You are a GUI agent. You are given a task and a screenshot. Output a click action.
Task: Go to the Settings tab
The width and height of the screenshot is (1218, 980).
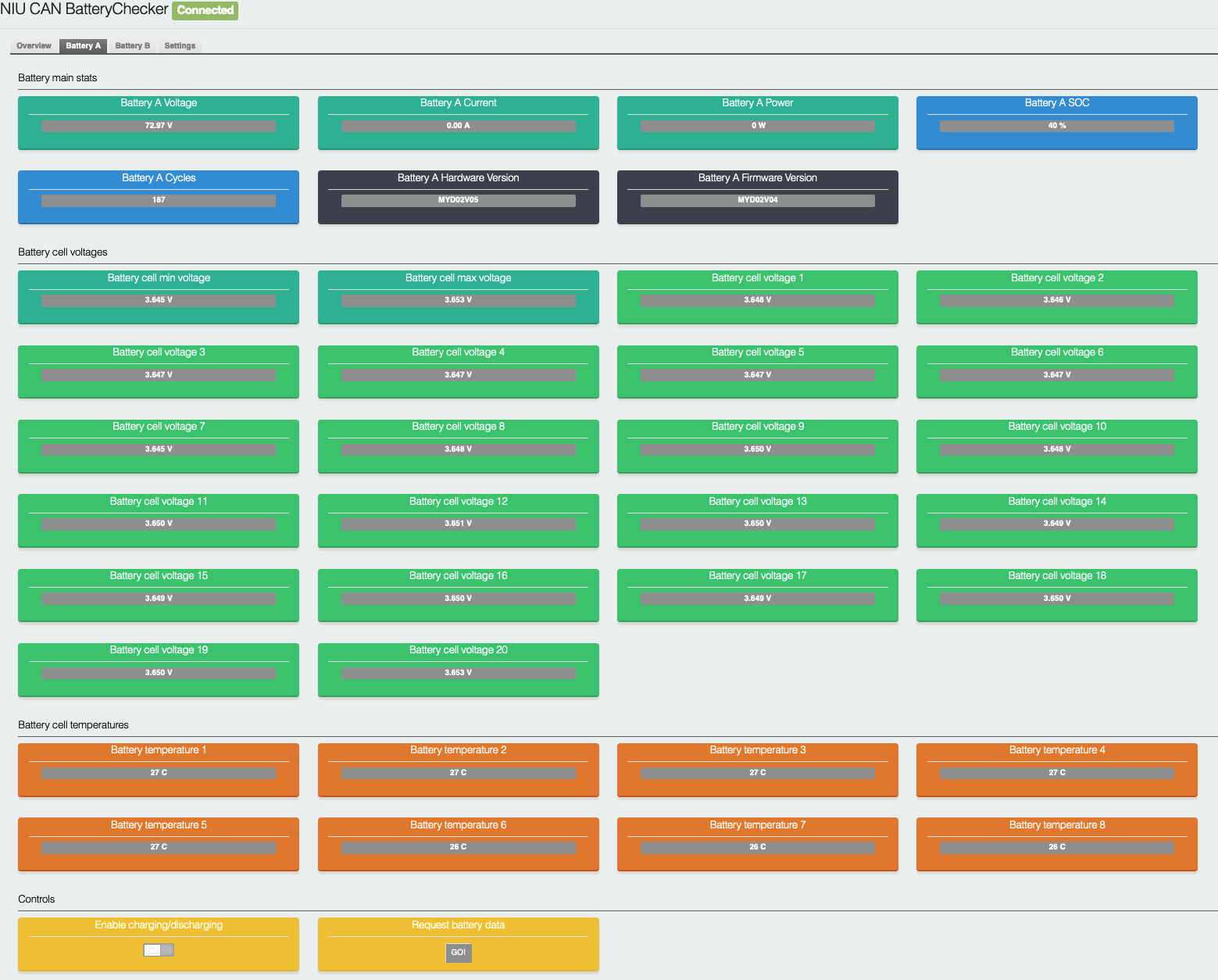(x=180, y=46)
